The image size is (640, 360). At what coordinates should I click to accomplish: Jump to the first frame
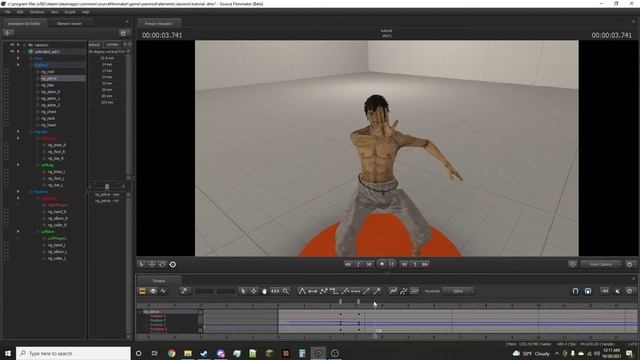(348, 264)
